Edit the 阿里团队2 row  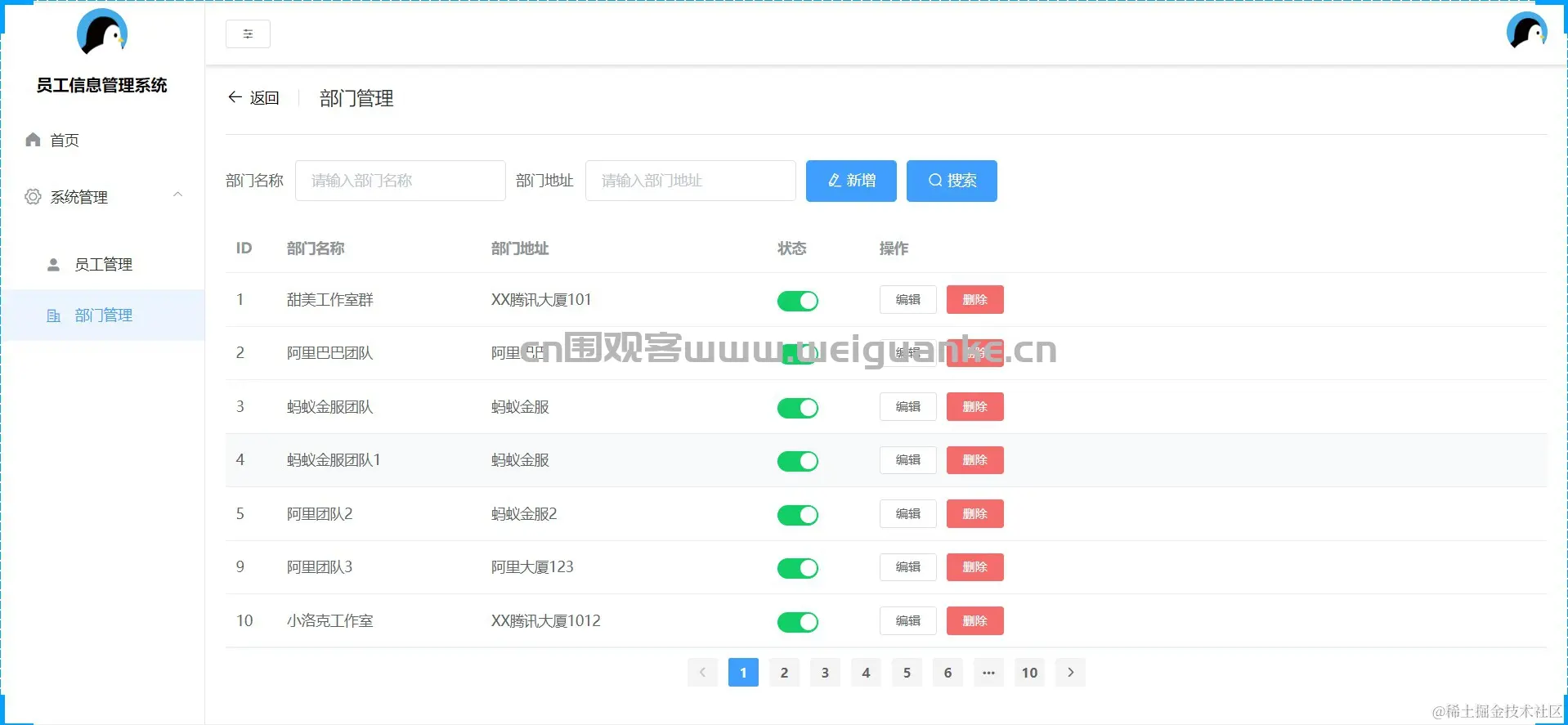[908, 514]
